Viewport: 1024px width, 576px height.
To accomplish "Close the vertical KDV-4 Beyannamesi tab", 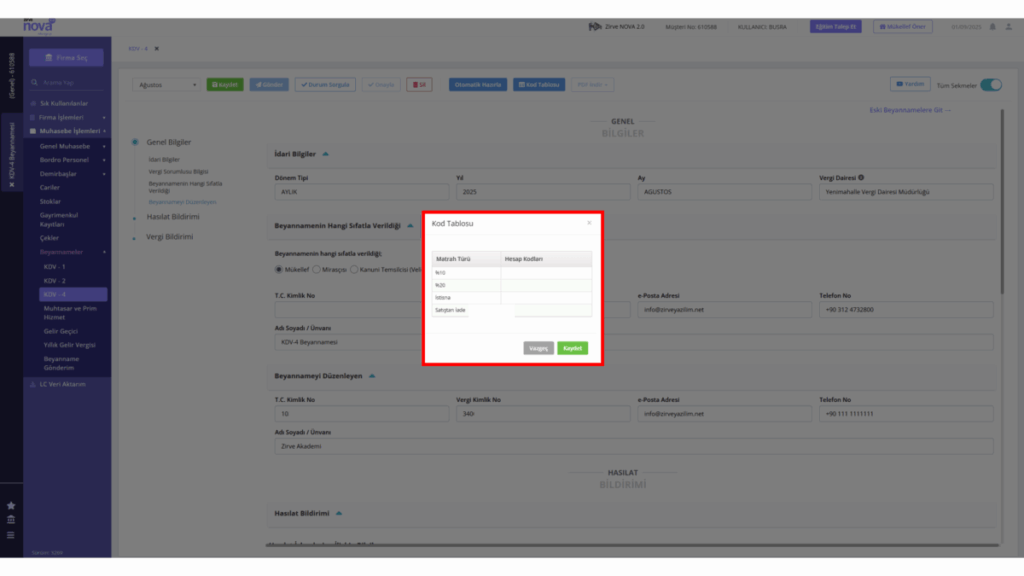I will (x=11, y=185).
